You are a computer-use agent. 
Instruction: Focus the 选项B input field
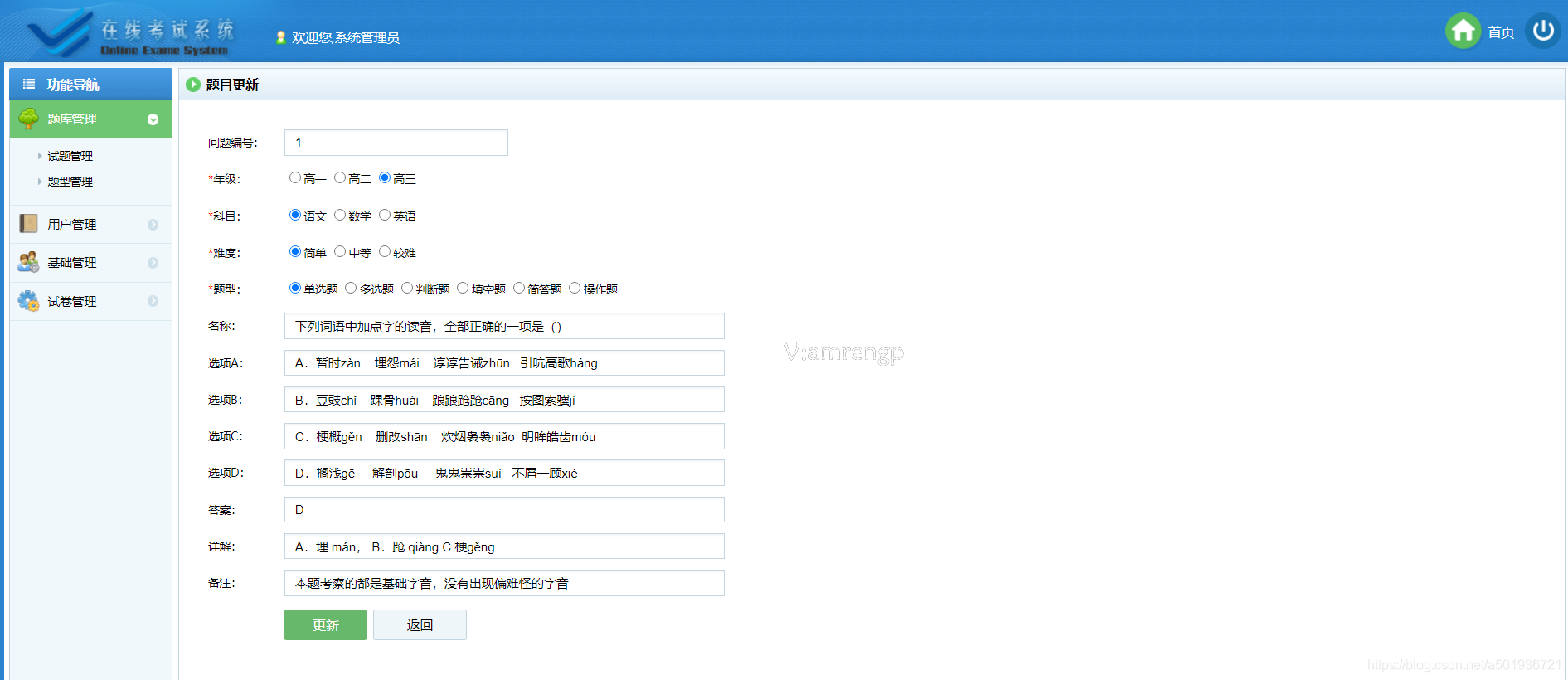(504, 400)
